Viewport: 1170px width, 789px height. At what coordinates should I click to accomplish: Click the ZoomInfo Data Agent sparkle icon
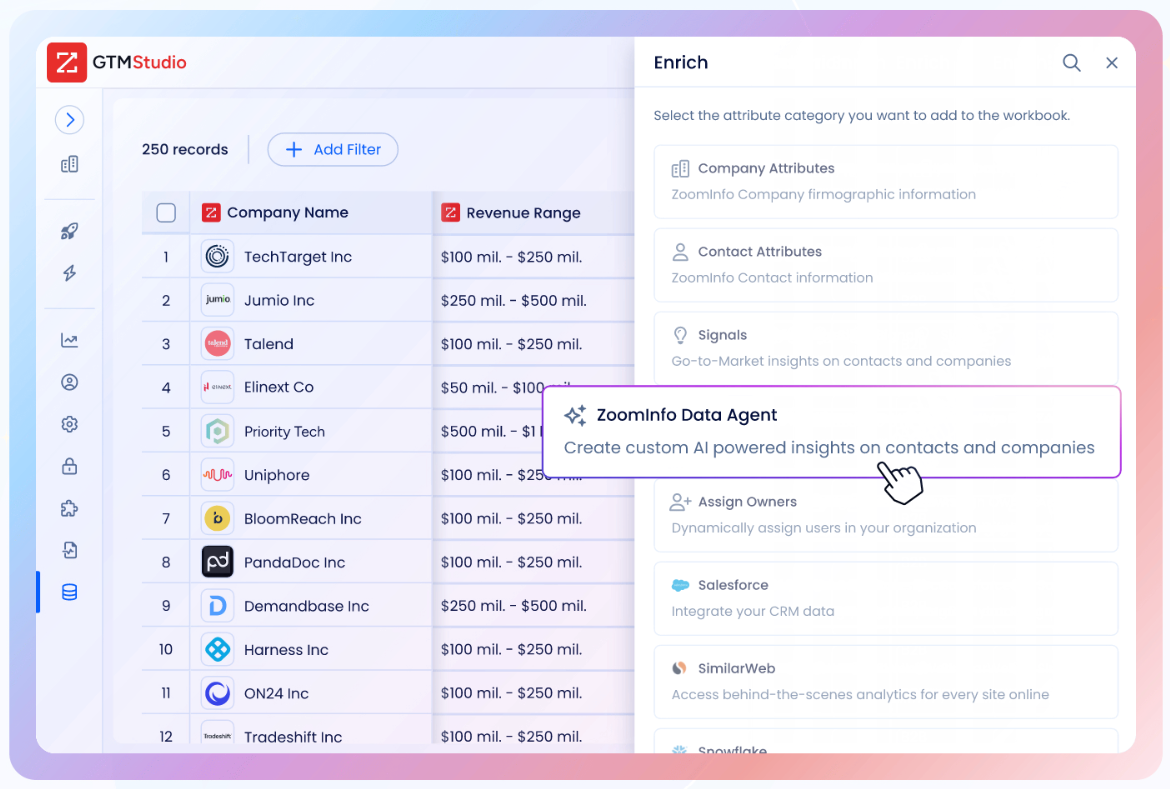pyautogui.click(x=575, y=416)
